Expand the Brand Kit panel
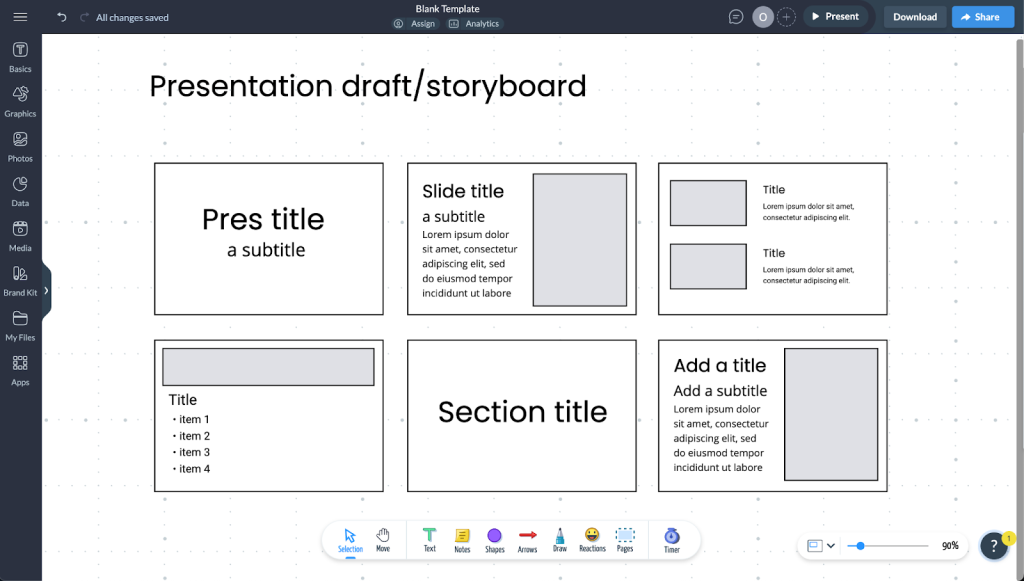 [x=20, y=277]
